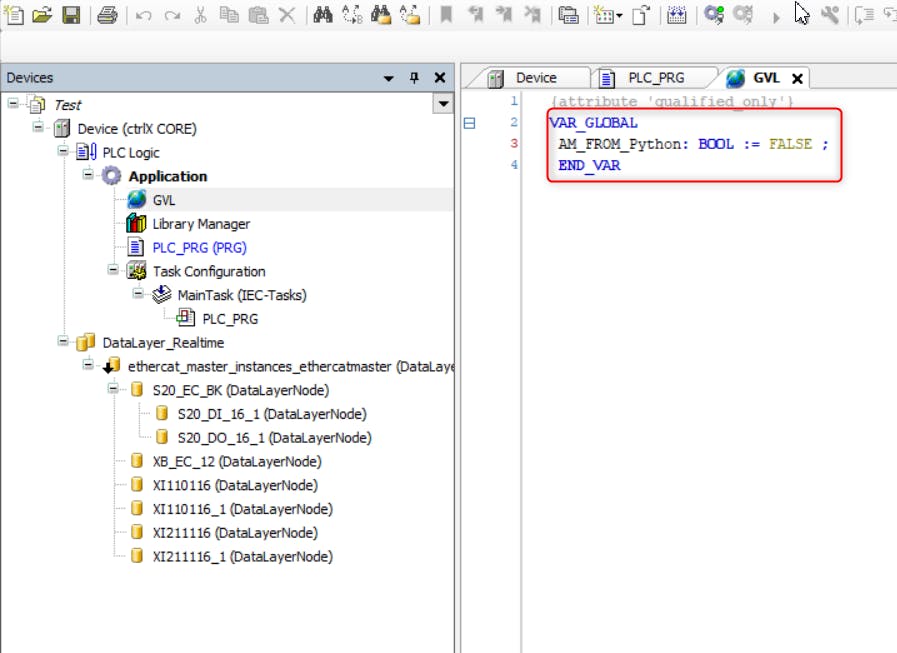Click the wrench tools icon
The width and height of the screenshot is (897, 653).
coord(830,15)
